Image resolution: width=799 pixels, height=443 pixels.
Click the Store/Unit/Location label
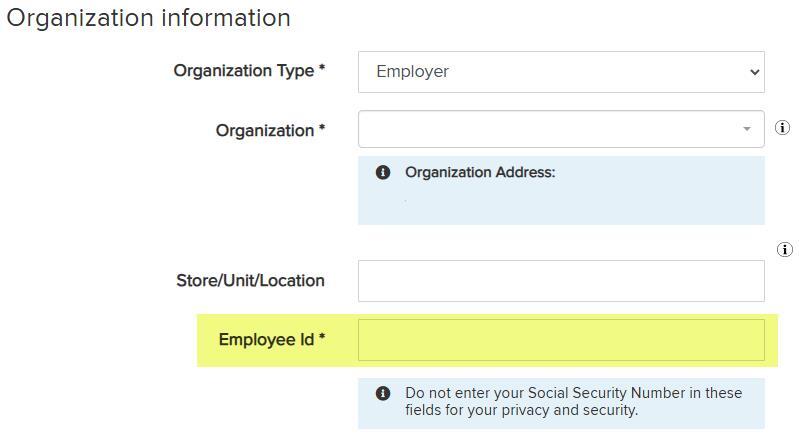[250, 281]
